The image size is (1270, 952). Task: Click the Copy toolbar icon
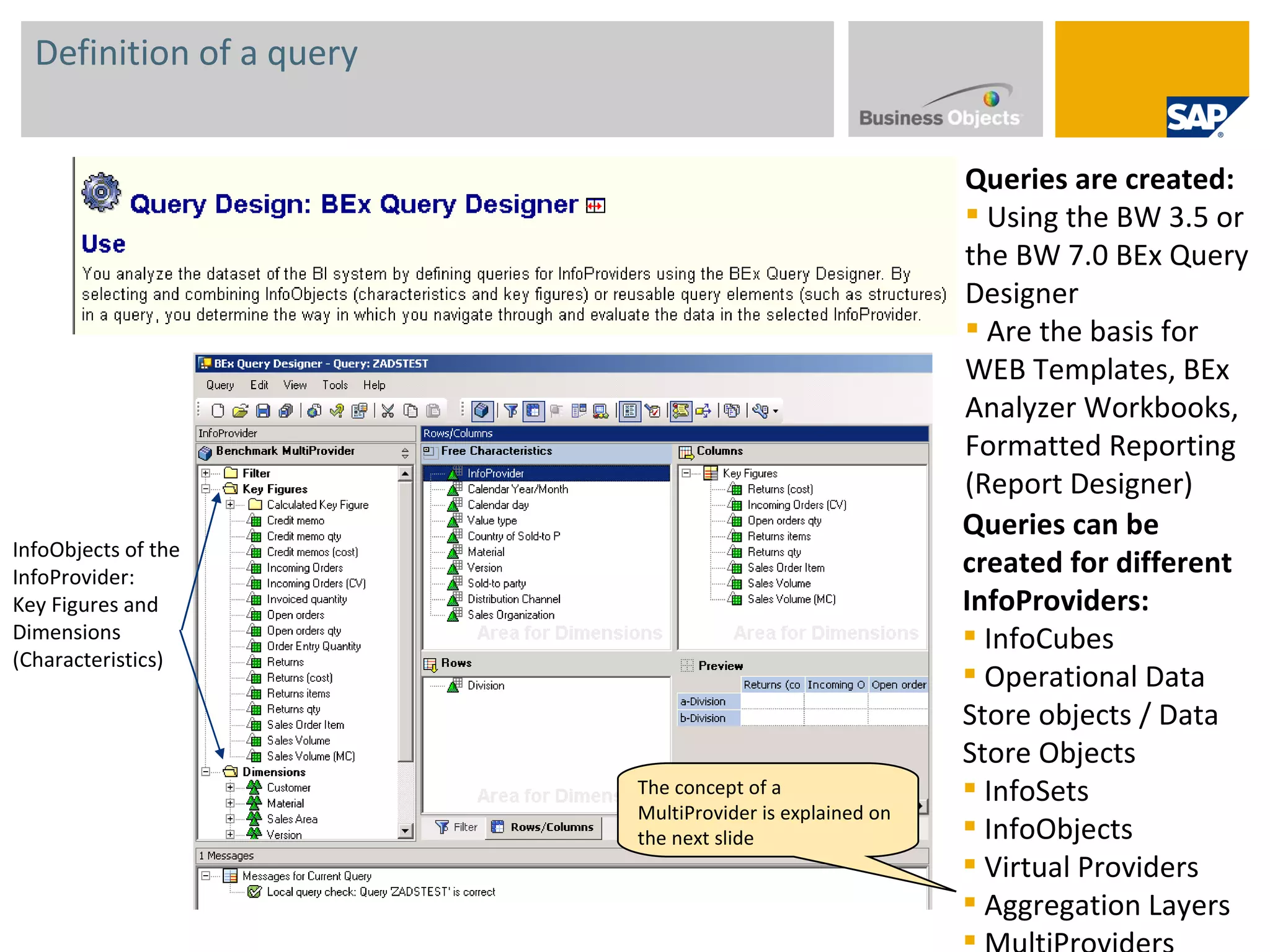click(x=411, y=410)
